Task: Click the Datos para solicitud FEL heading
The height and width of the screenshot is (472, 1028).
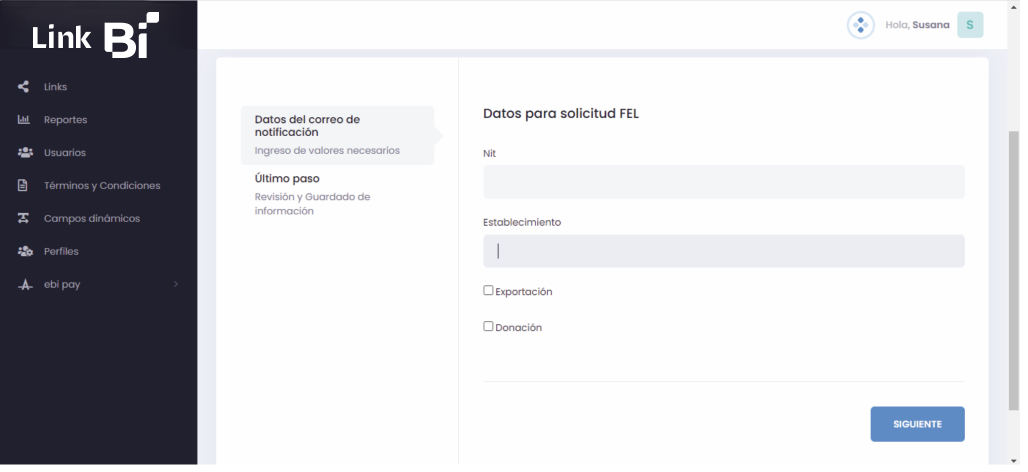Action: (x=561, y=113)
